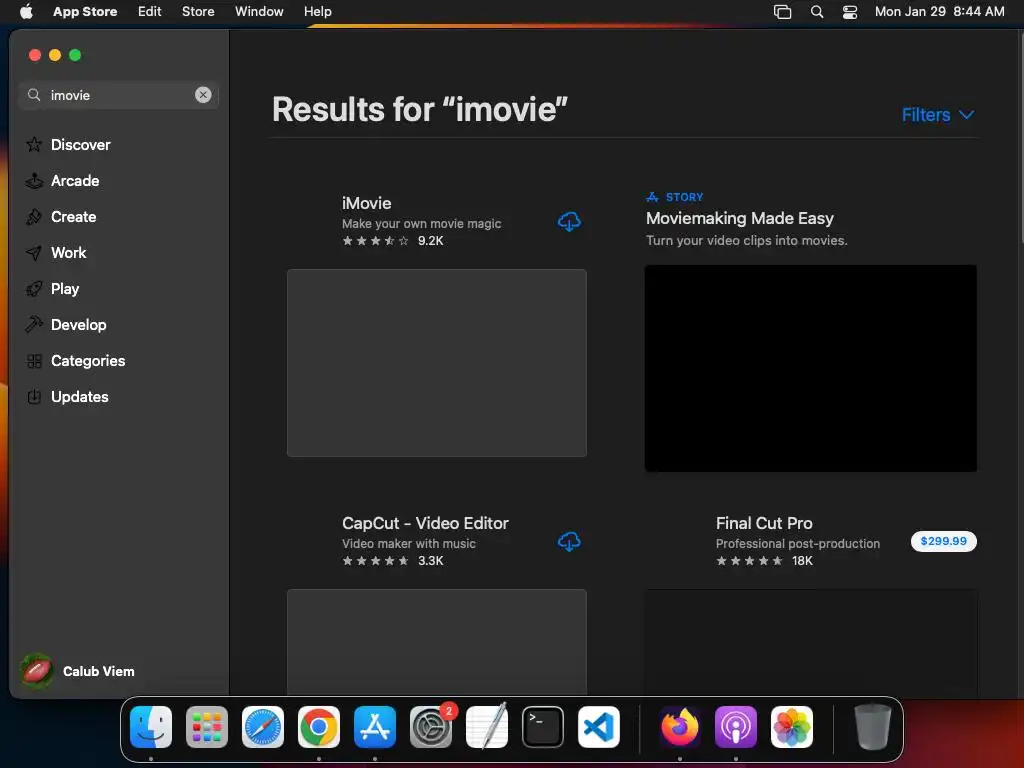This screenshot has width=1024, height=768.
Task: Click the STORY label icon
Action: pos(652,197)
